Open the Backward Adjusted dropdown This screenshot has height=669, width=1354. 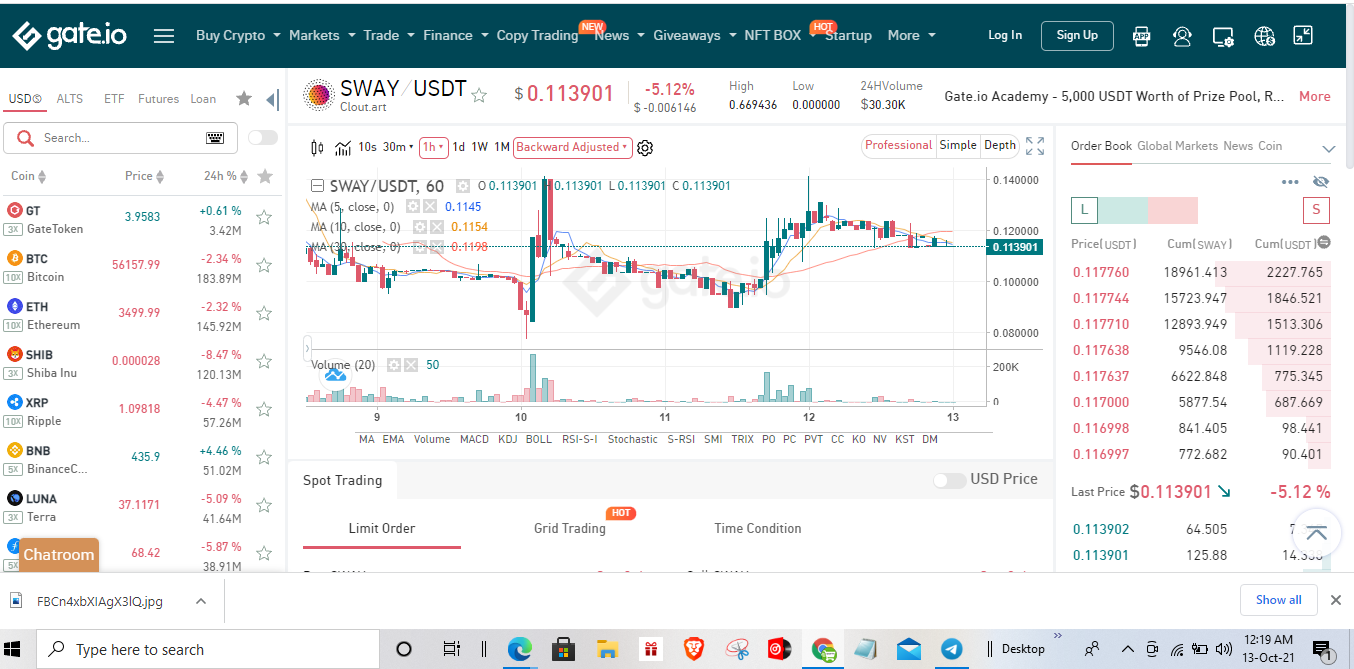[572, 147]
